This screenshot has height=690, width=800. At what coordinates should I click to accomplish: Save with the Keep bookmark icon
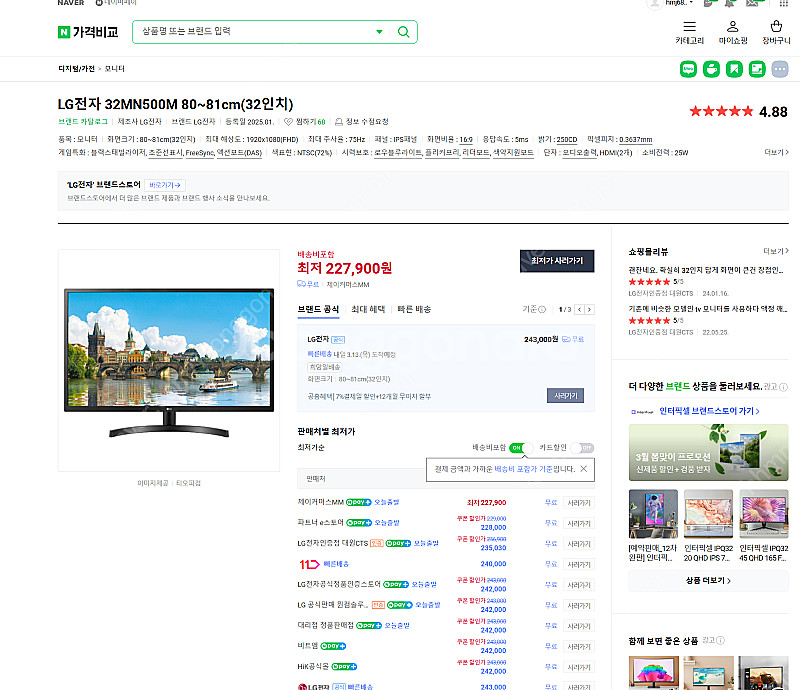pos(734,69)
